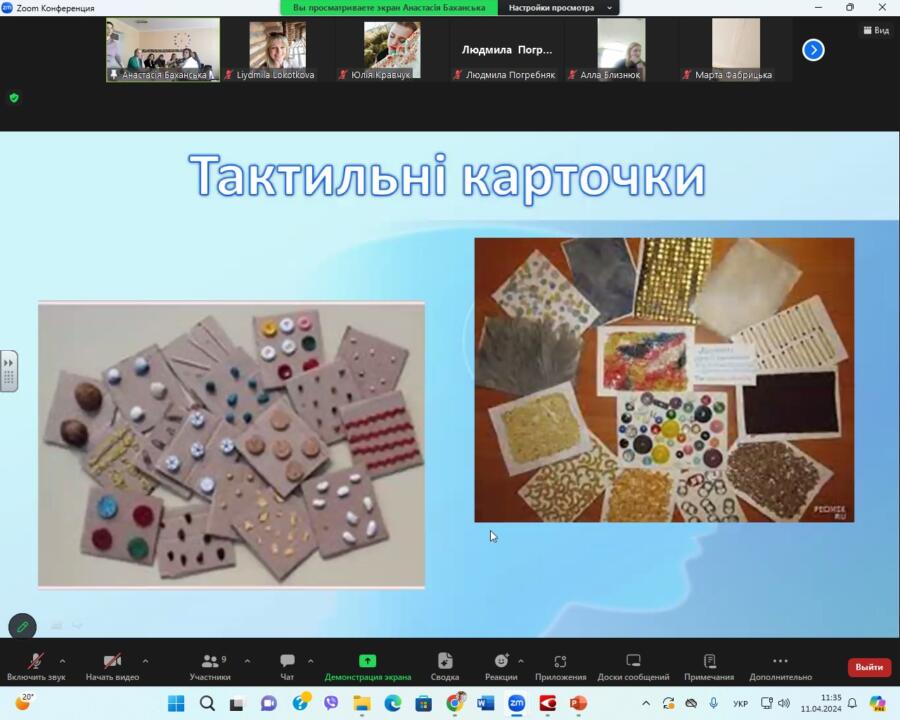Expand the collapsed side panel handle
Screen dimensions: 900x720
coord(9,371)
